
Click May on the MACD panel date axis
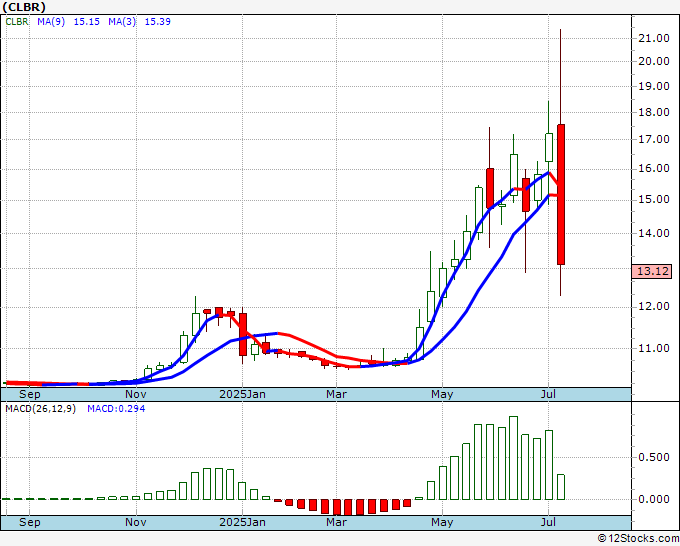[x=442, y=522]
